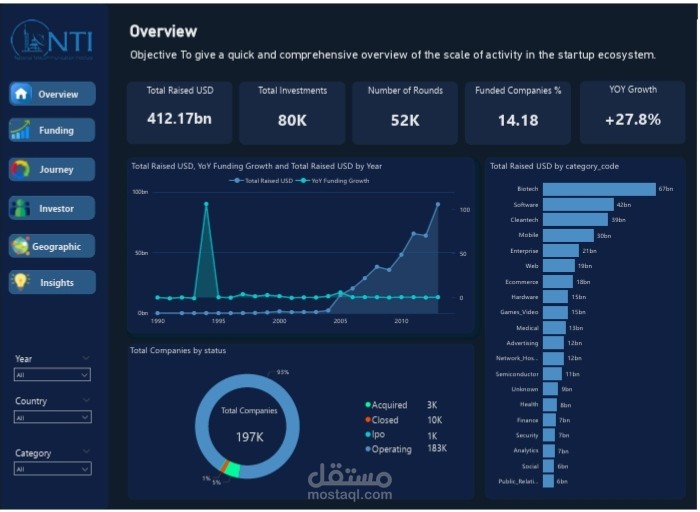Switch to the Journey page

pyautogui.click(x=52, y=169)
